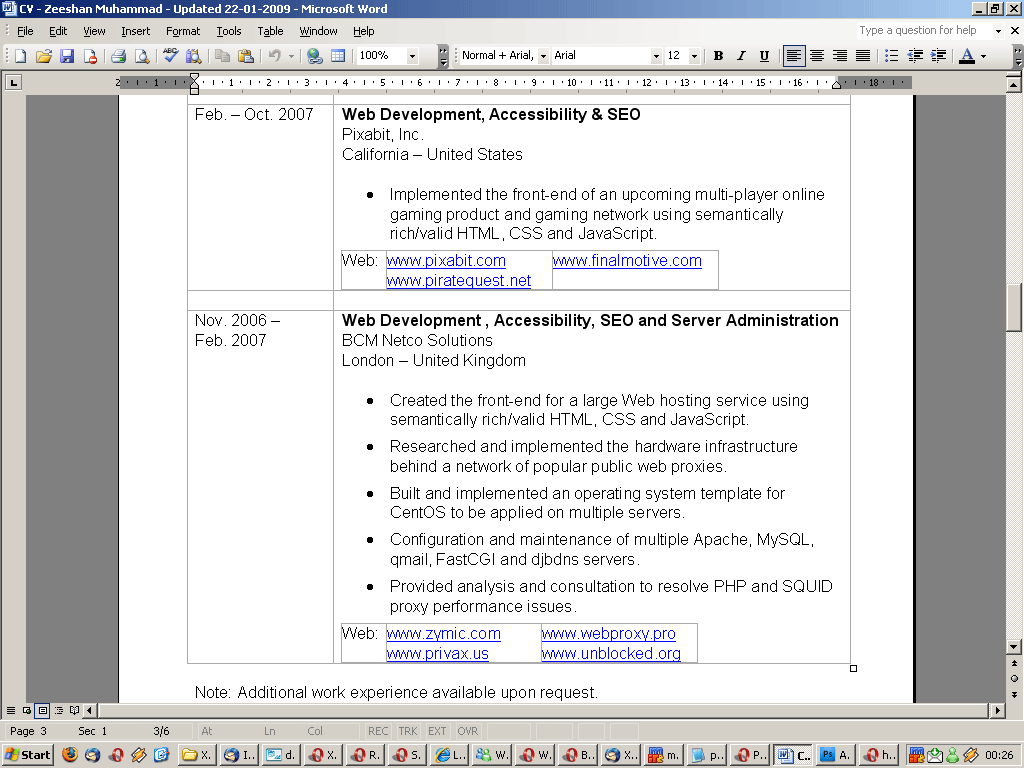Toggle Italic formatting
This screenshot has width=1024, height=768.
click(741, 56)
